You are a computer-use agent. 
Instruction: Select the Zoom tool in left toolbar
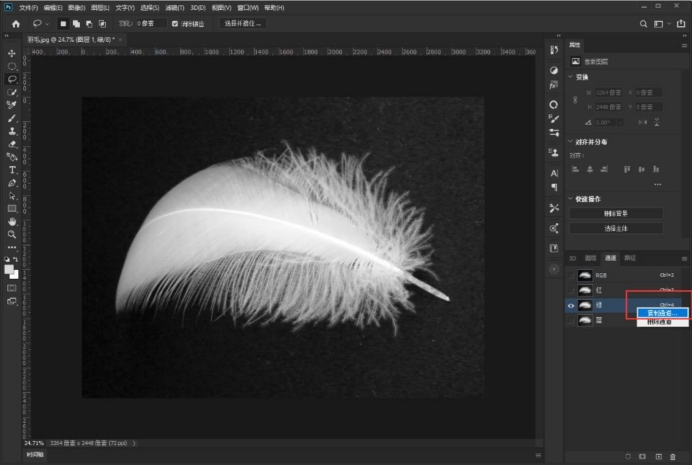(x=12, y=234)
